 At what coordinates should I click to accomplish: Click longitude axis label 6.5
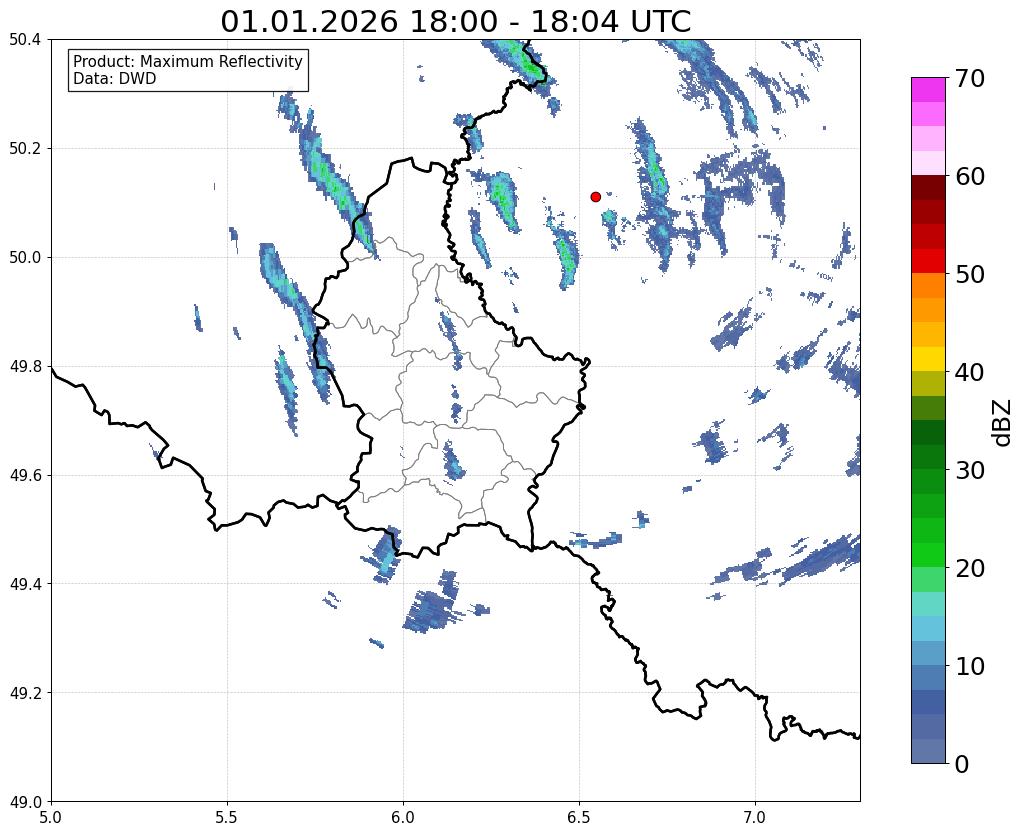pyautogui.click(x=579, y=817)
